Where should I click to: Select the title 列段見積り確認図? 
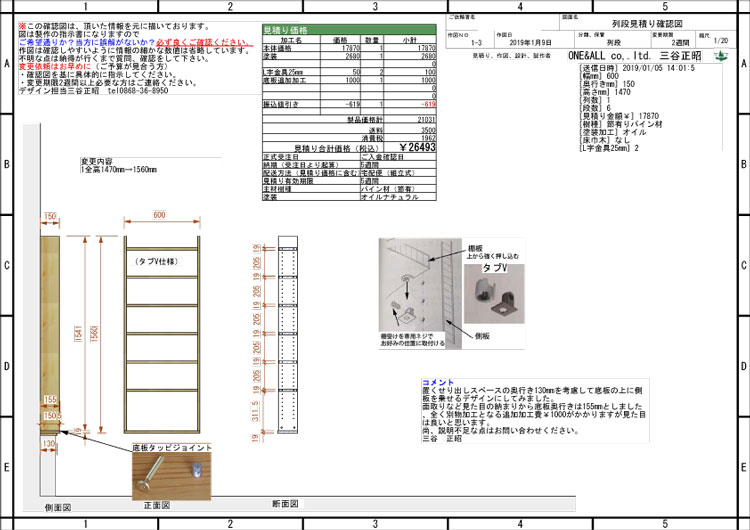648,23
